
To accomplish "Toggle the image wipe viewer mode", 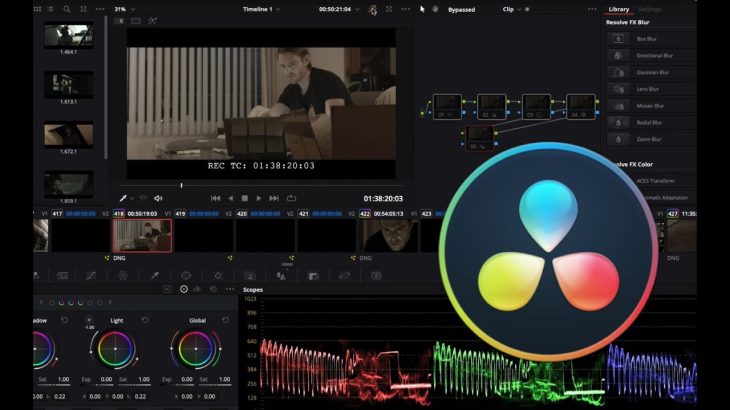I will [x=119, y=21].
